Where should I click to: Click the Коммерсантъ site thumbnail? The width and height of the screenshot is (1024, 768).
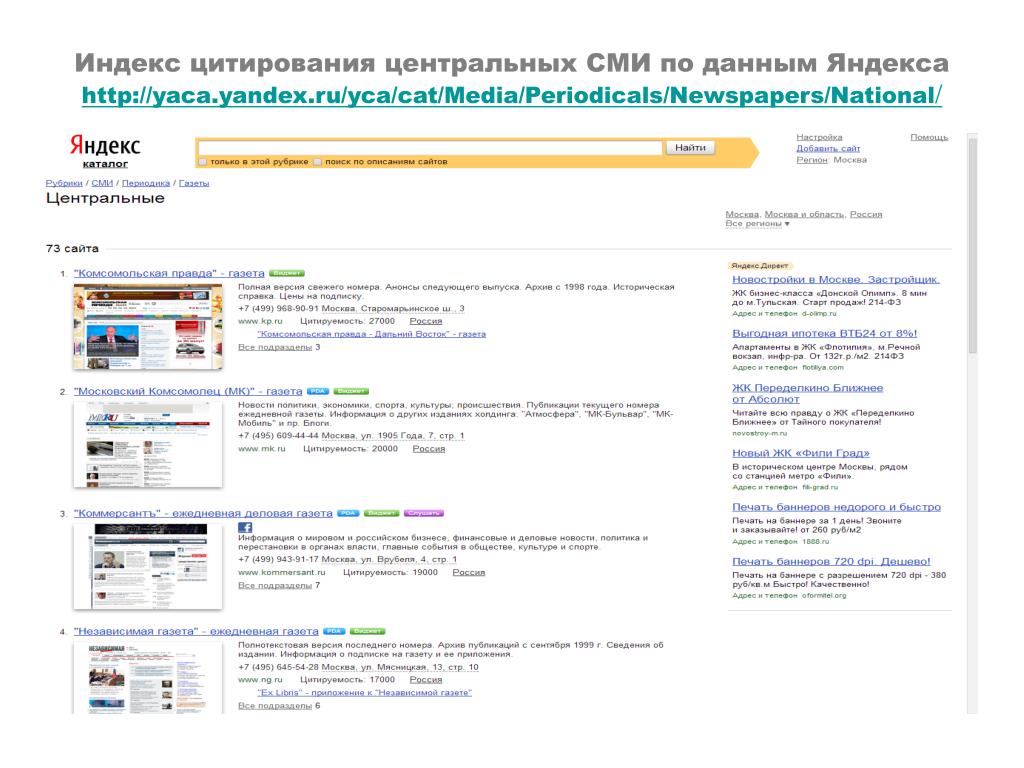click(x=148, y=566)
